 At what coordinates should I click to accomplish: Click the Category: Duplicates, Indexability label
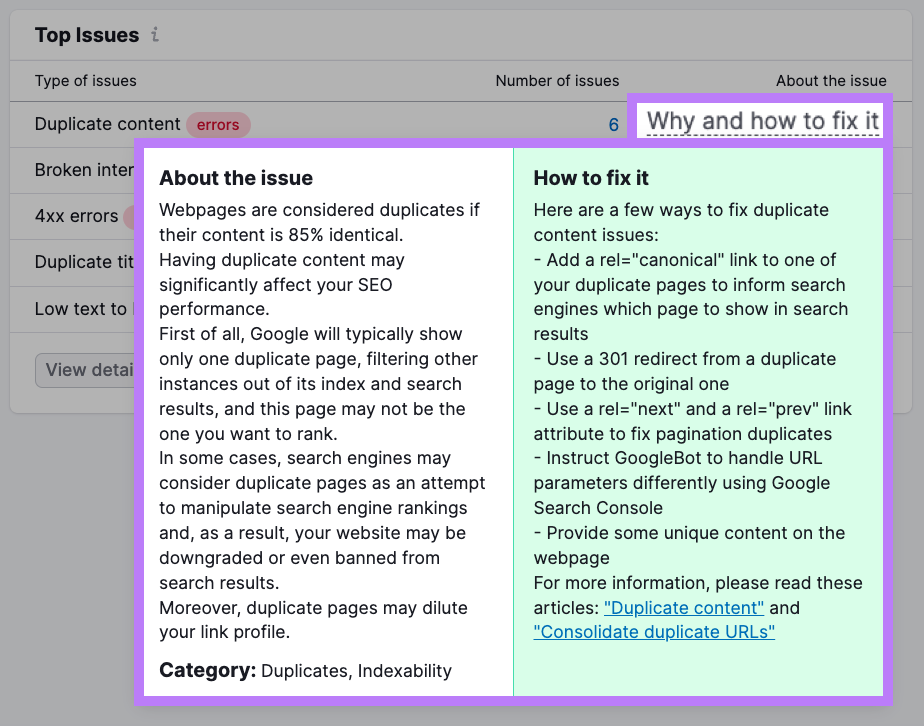(x=305, y=671)
